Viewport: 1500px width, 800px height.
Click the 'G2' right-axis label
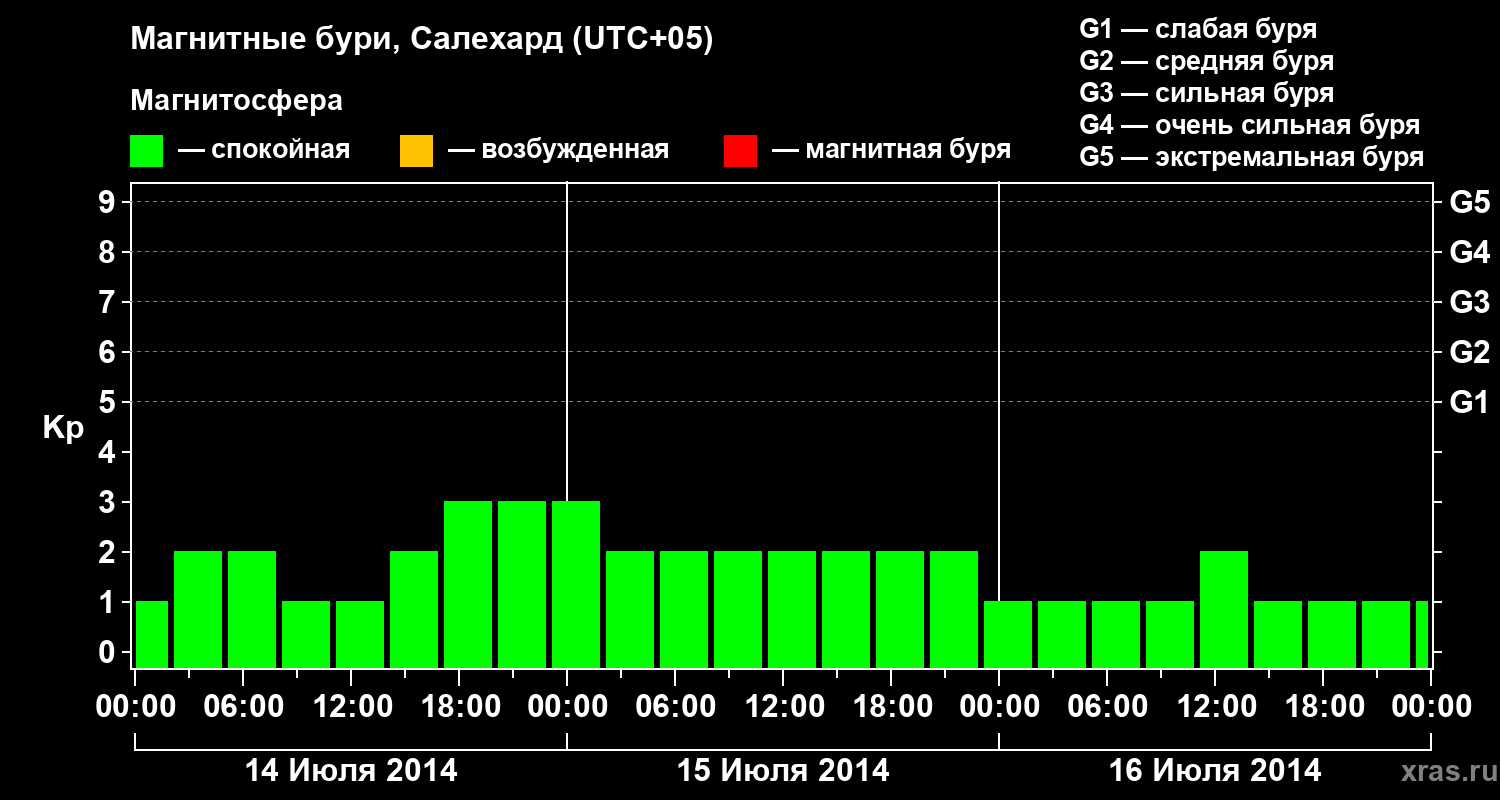pyautogui.click(x=1469, y=352)
